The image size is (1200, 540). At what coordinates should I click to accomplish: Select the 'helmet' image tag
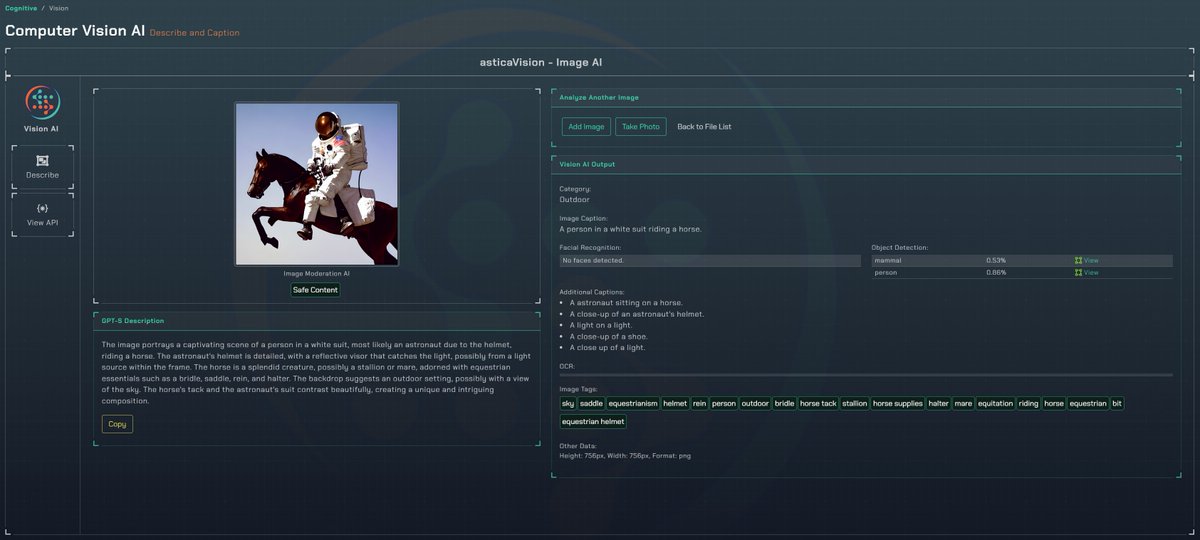[675, 403]
